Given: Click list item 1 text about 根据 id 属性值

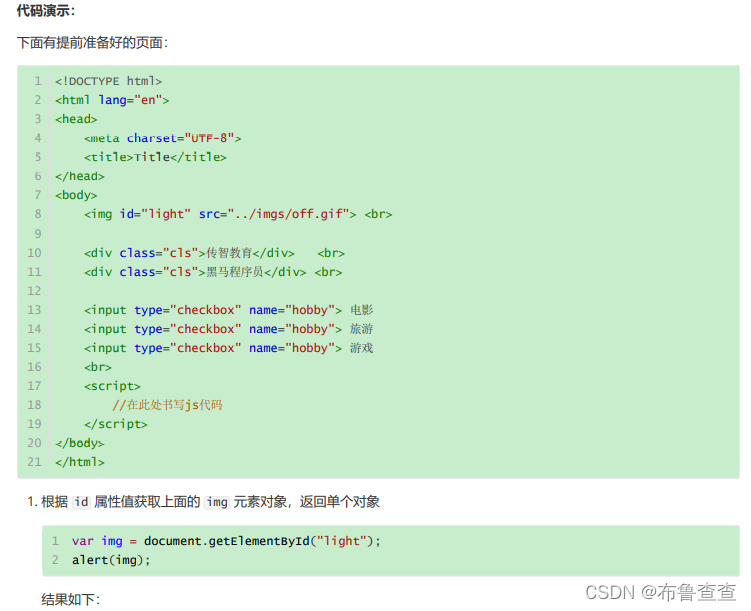Looking at the screenshot, I should click(204, 502).
